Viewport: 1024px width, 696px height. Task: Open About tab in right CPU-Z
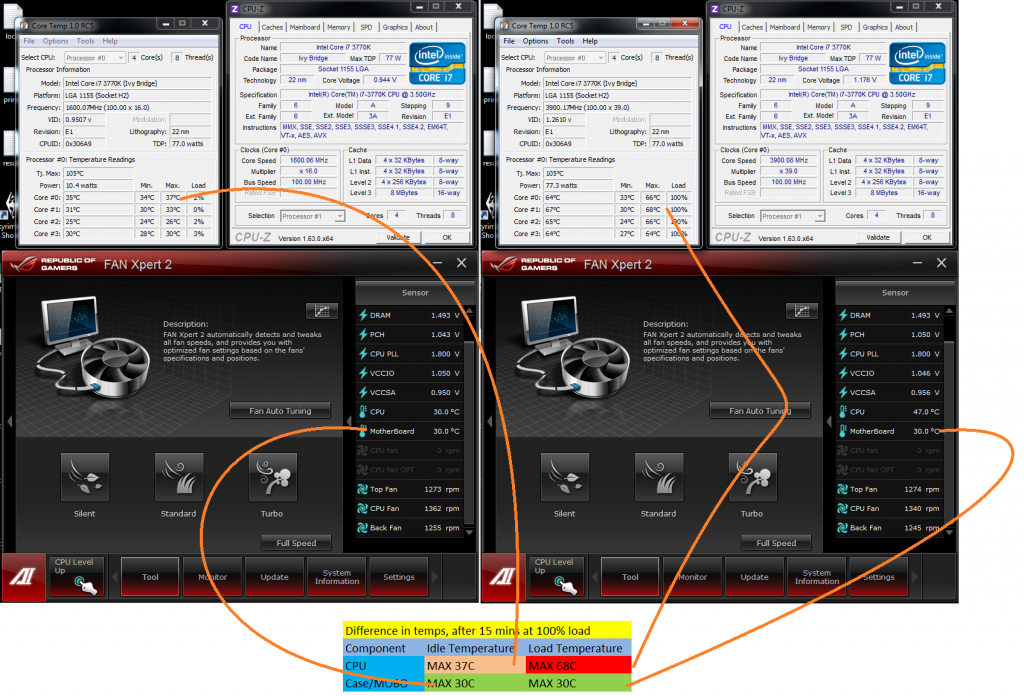coord(904,27)
